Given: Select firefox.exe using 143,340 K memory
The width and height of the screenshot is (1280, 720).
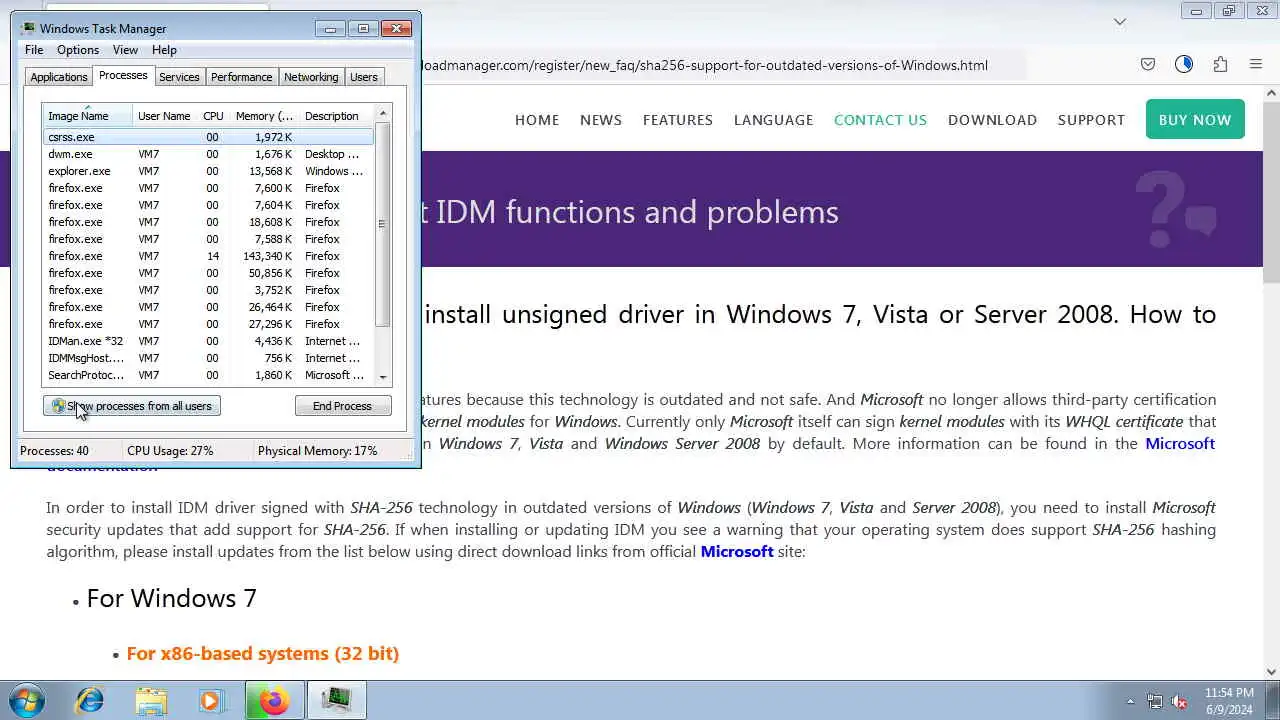Looking at the screenshot, I should tap(208, 256).
